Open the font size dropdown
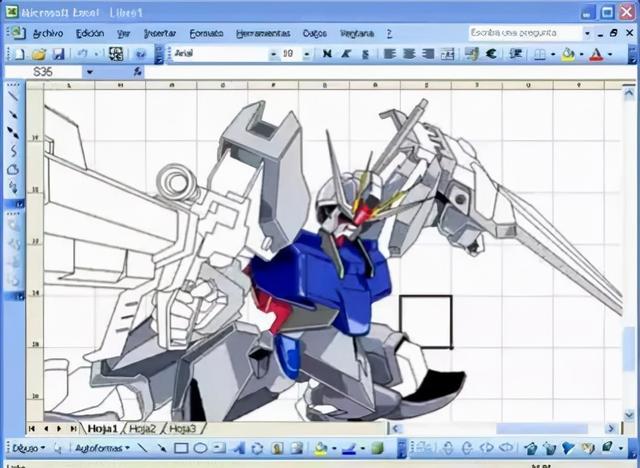640x468 pixels. click(307, 54)
